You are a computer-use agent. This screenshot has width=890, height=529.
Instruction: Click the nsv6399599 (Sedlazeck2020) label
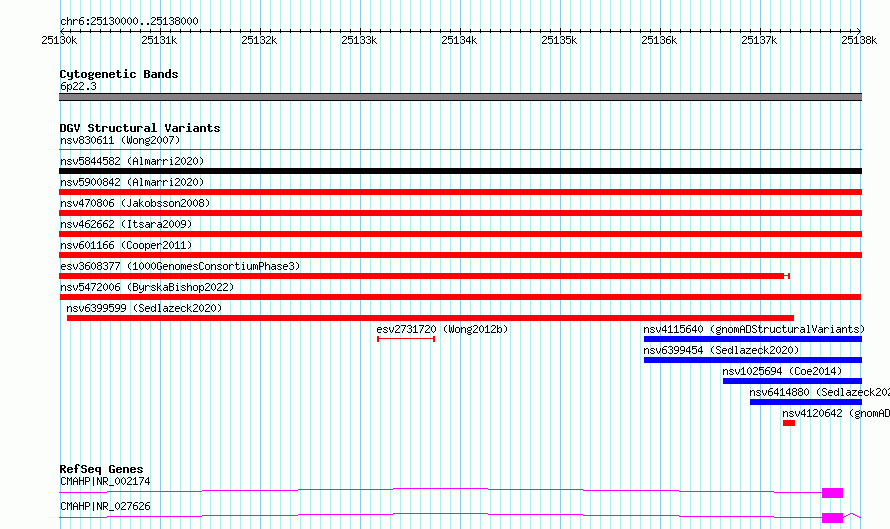144,308
